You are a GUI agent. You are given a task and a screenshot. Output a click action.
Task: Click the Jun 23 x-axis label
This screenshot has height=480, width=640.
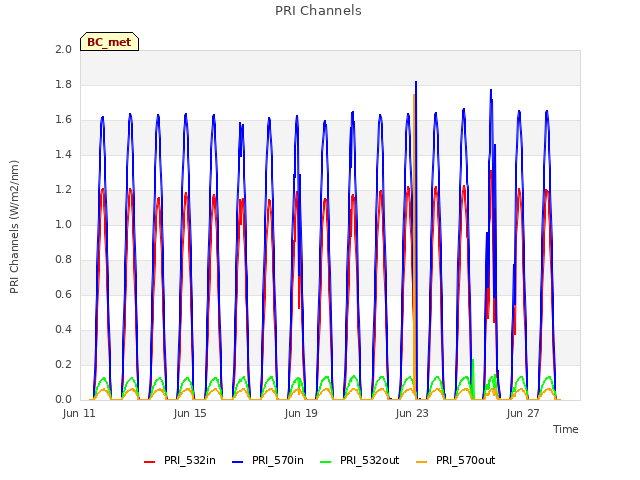tap(412, 413)
